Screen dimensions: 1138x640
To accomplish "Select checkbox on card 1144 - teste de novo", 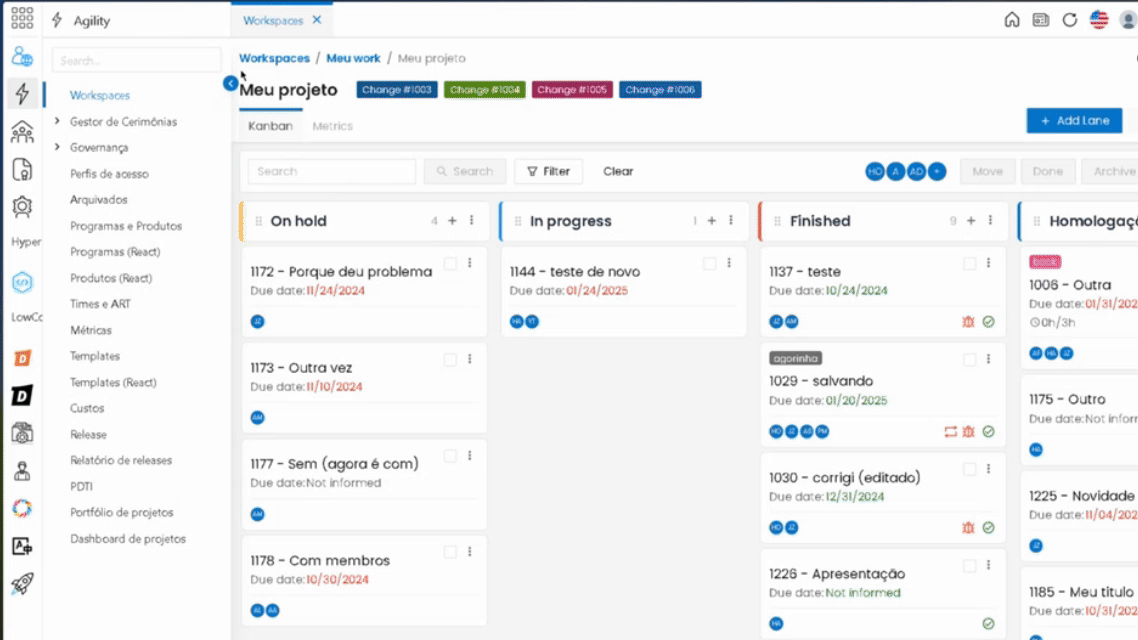I will [710, 263].
